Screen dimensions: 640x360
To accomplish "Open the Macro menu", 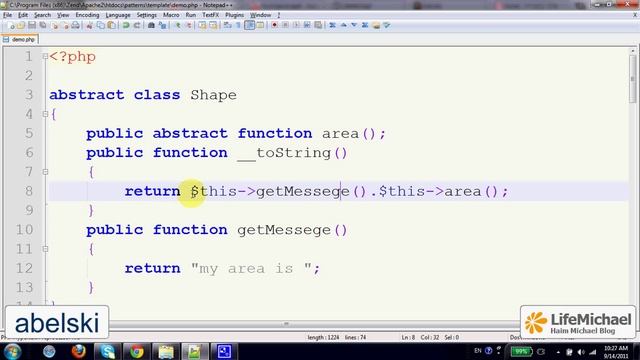I will pos(171,15).
